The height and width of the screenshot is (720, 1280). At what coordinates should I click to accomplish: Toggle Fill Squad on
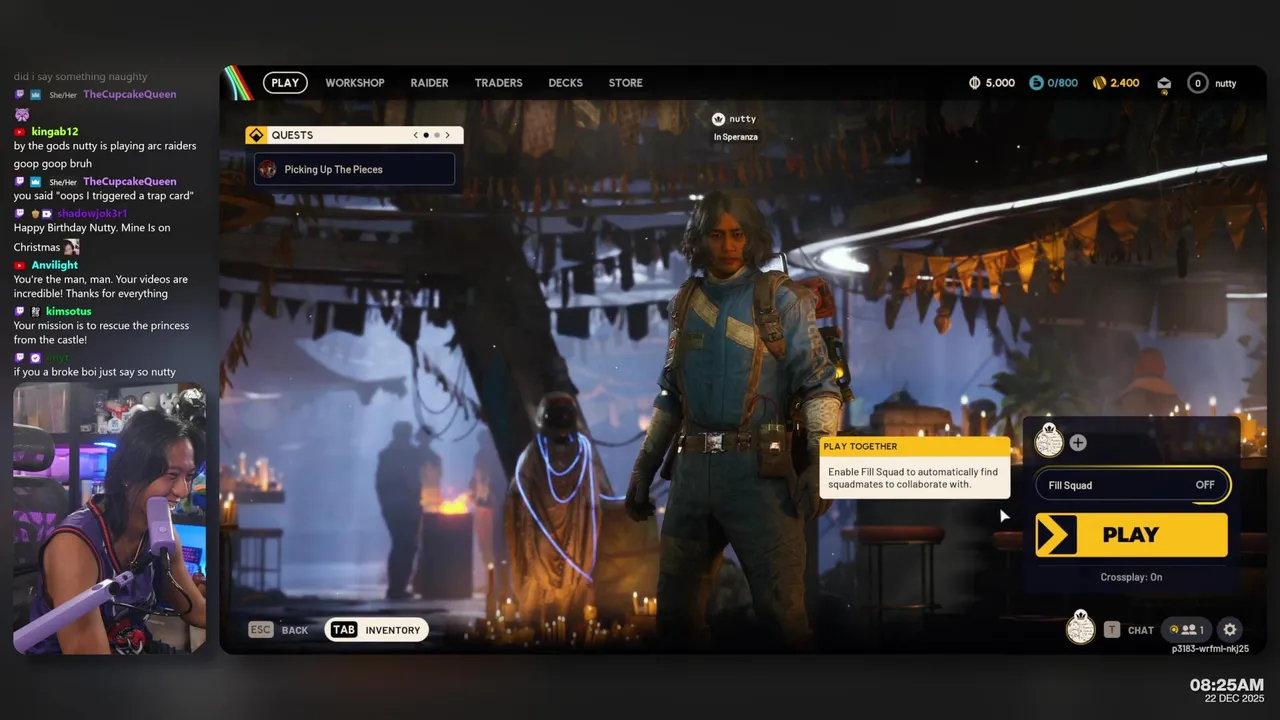1132,485
